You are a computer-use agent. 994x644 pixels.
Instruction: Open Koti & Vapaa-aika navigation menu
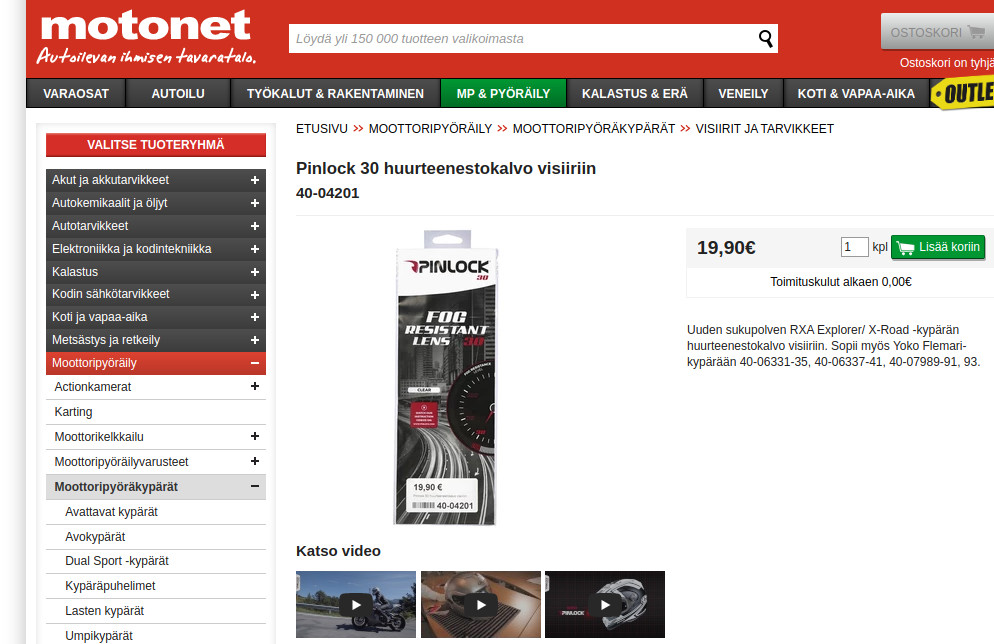tap(856, 94)
